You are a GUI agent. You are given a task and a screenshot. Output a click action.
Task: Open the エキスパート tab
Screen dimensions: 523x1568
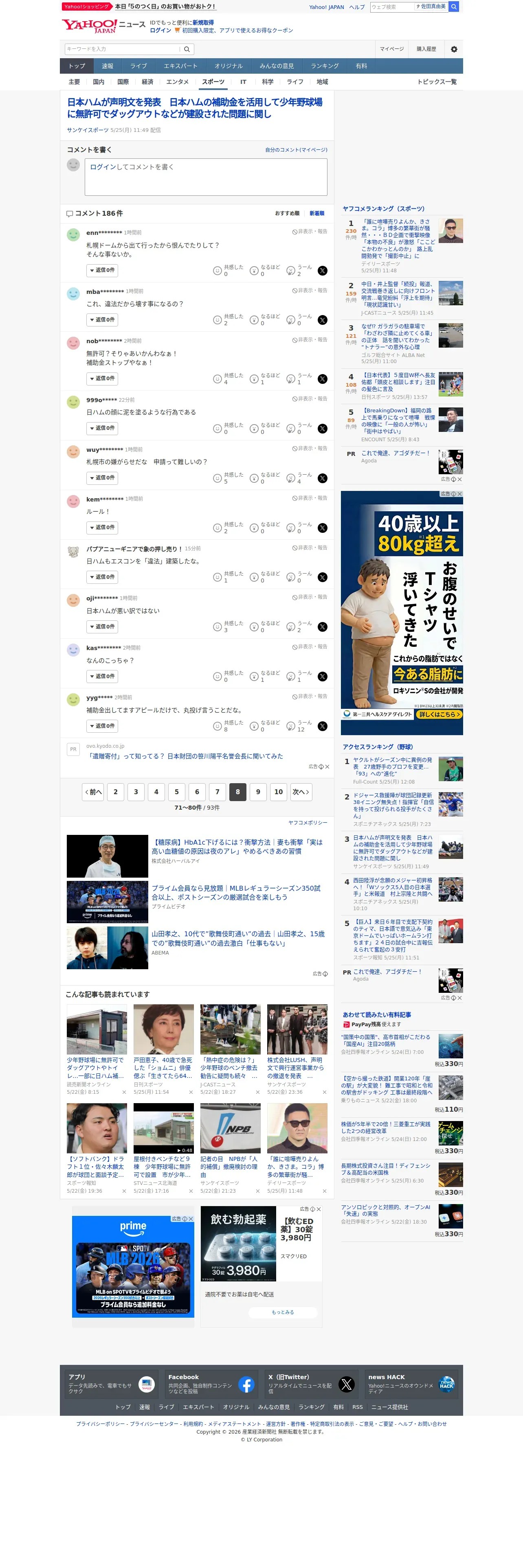point(180,66)
